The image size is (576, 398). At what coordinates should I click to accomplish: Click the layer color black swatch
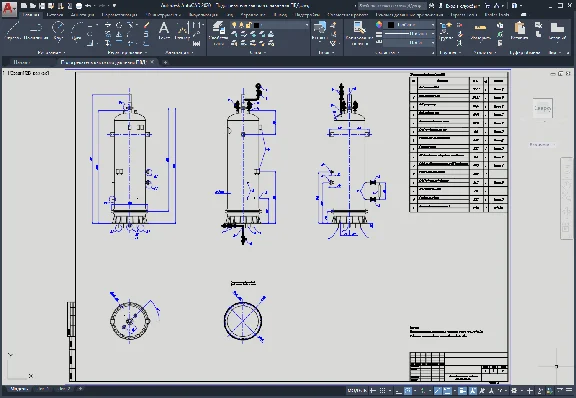(256, 25)
